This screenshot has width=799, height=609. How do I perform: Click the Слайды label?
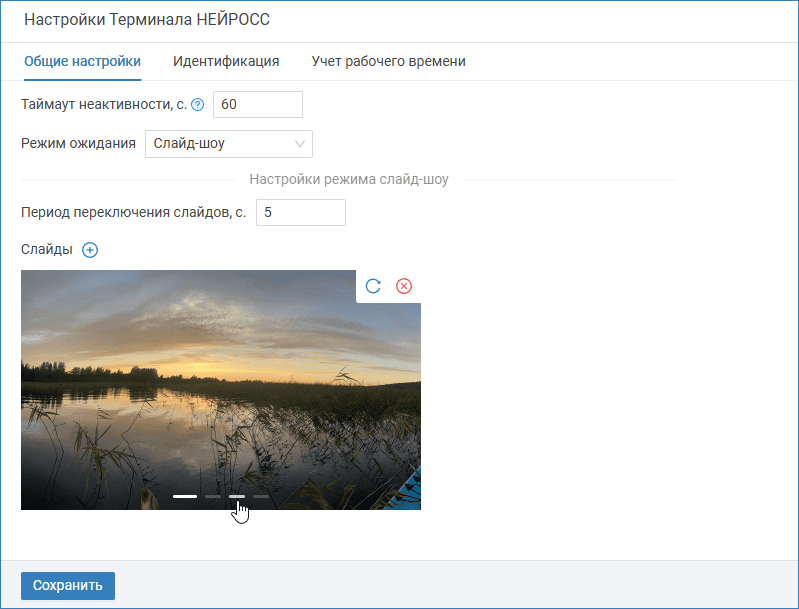pos(46,249)
